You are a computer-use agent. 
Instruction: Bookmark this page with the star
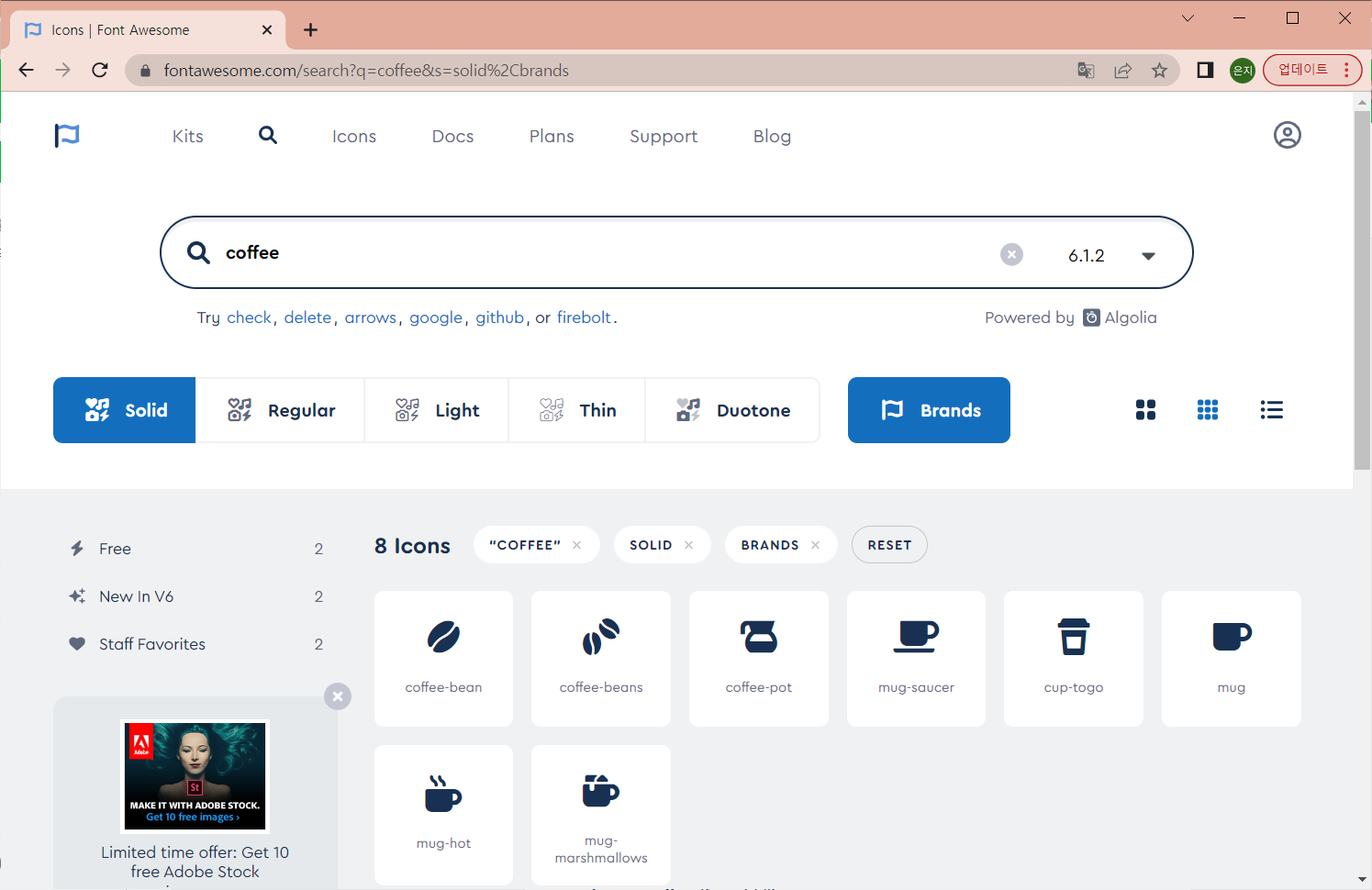(1160, 71)
